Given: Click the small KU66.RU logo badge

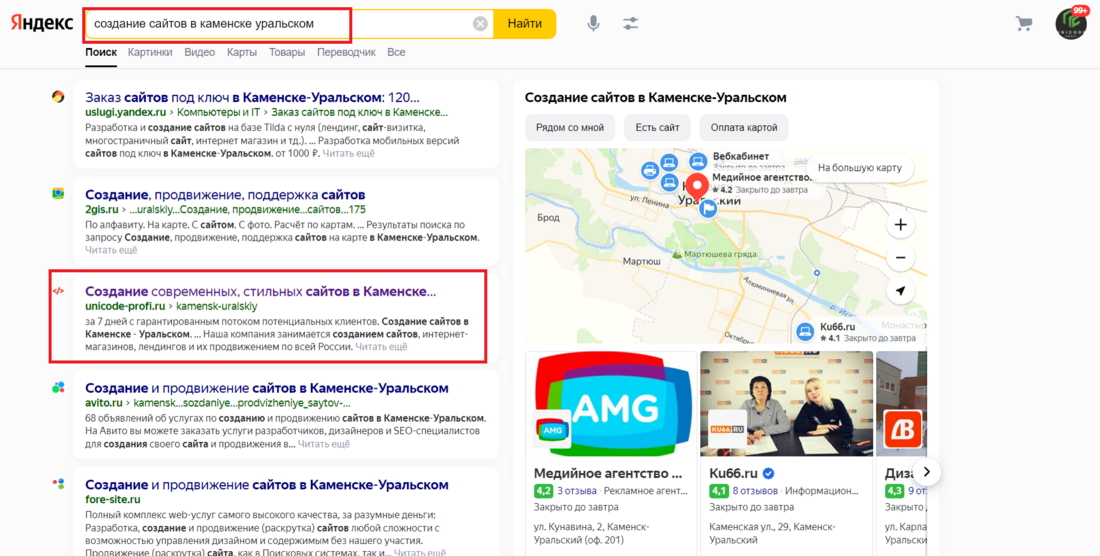Looking at the screenshot, I should (727, 430).
